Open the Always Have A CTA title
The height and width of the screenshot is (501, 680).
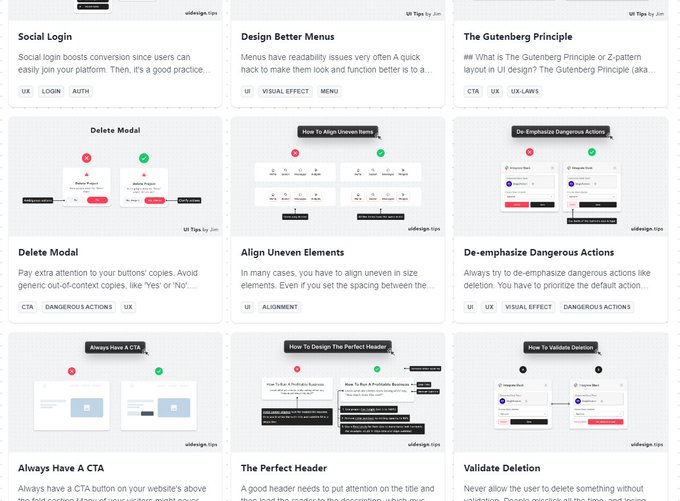pos(61,468)
